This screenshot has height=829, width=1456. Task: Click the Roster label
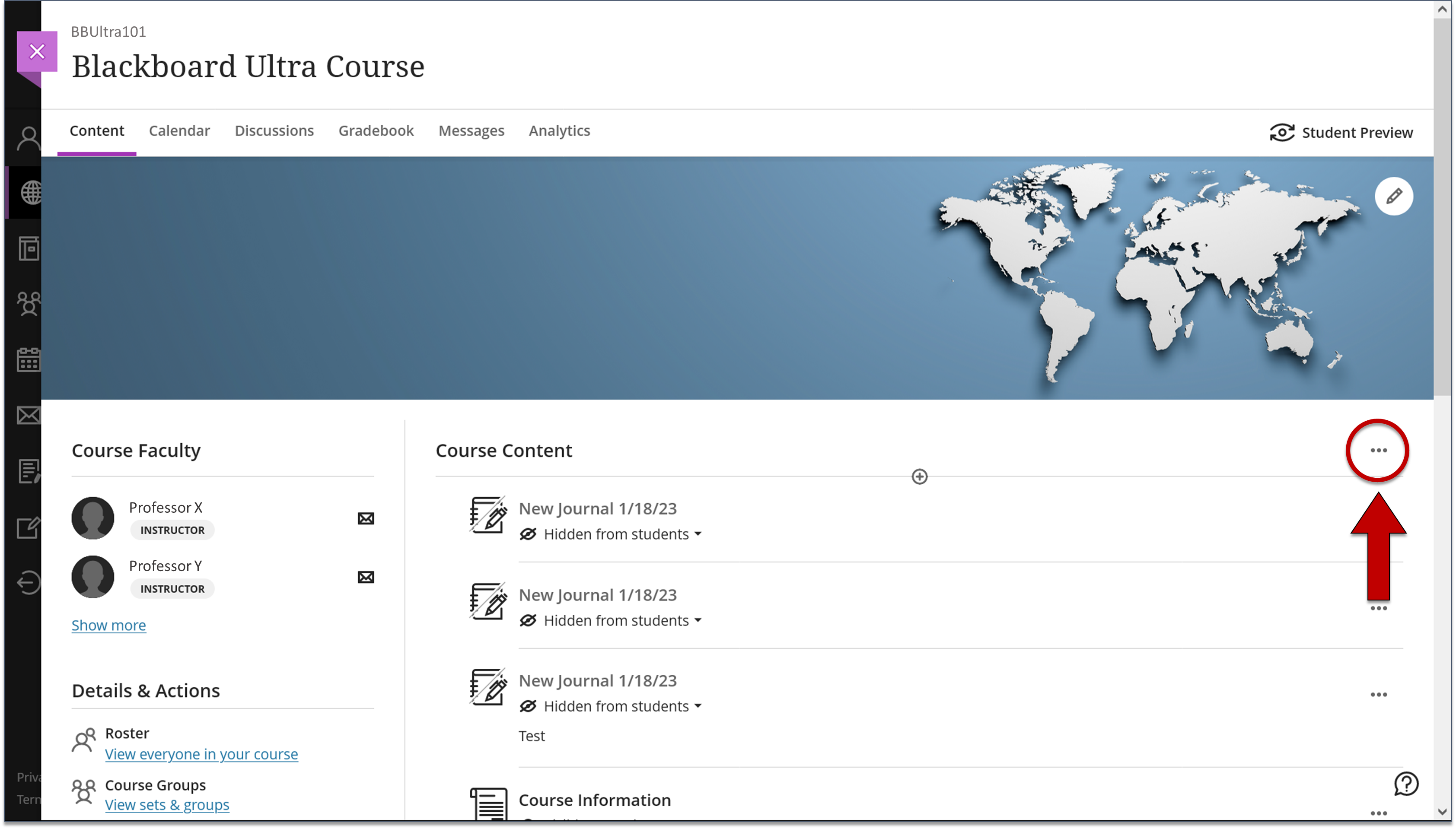point(127,733)
